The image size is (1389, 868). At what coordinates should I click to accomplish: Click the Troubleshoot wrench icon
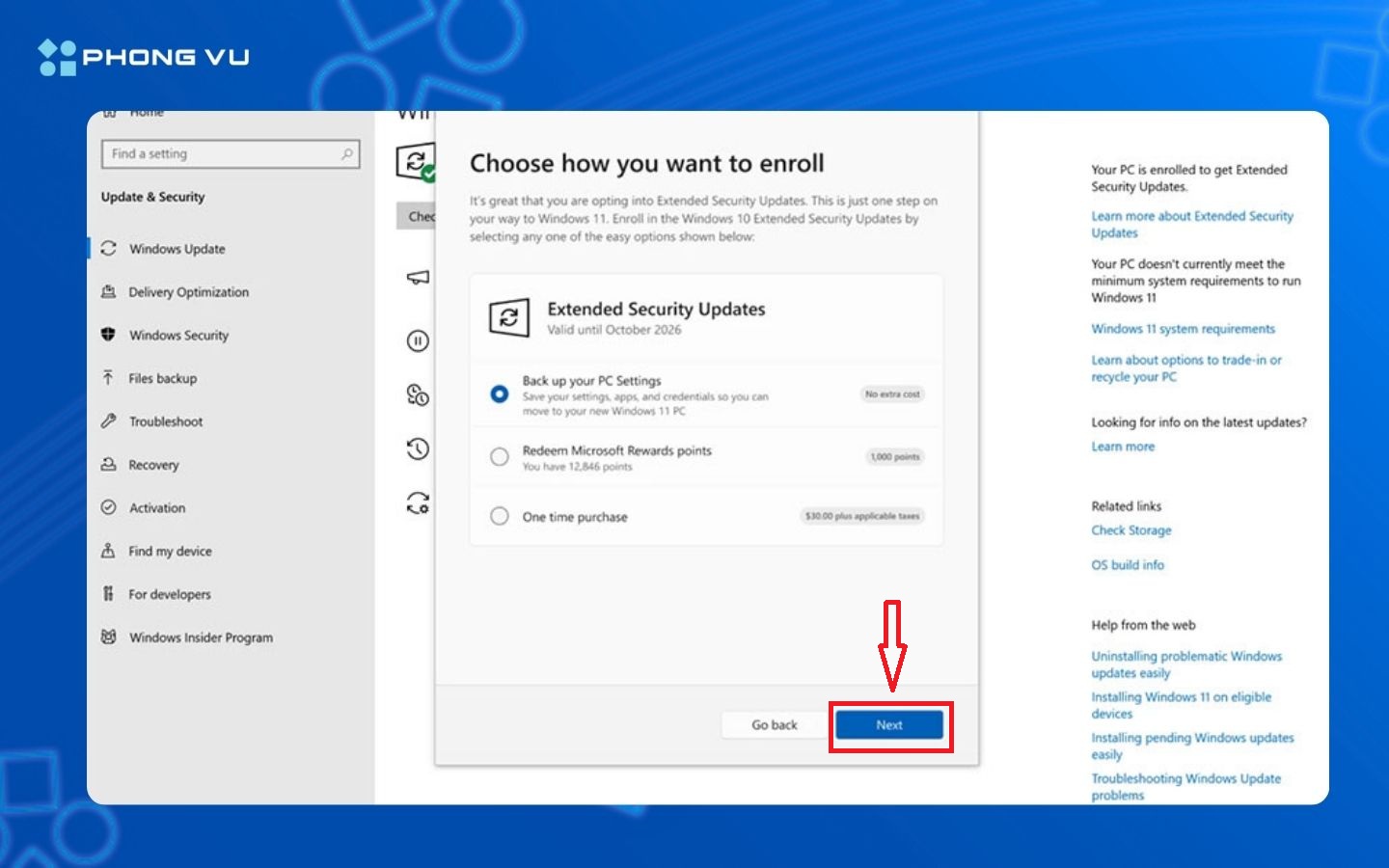click(108, 421)
